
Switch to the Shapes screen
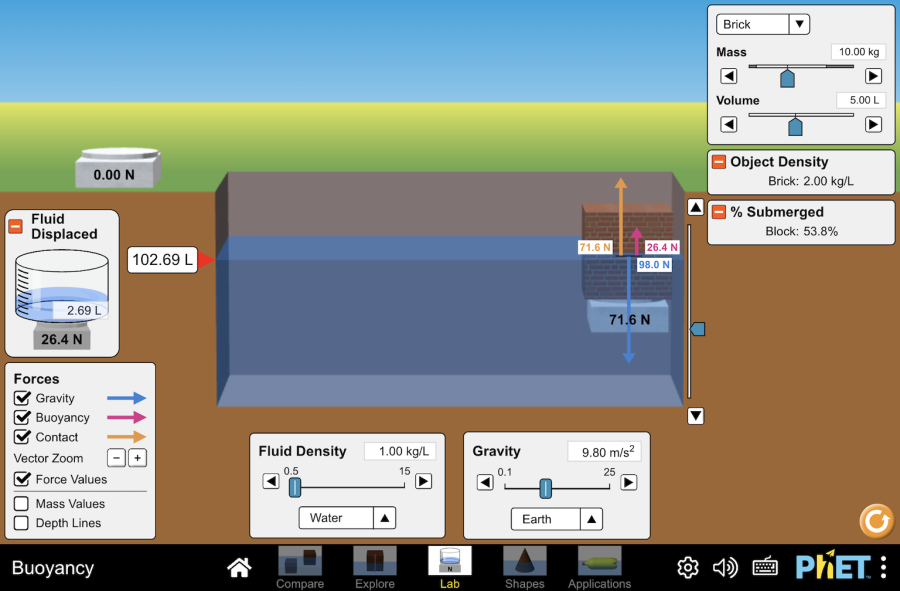[x=524, y=567]
